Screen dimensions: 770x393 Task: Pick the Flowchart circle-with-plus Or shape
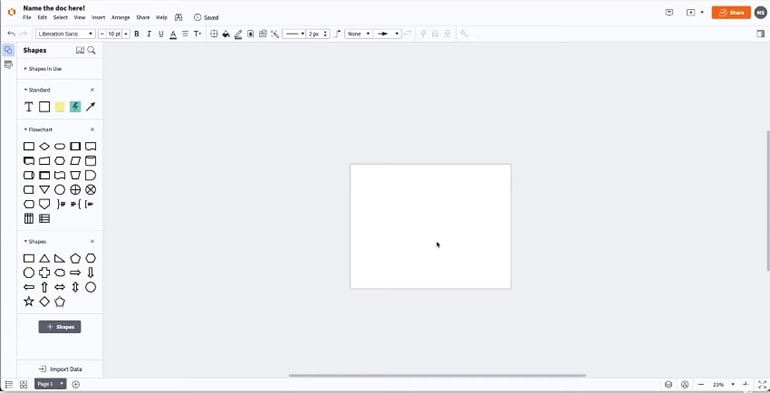[x=75, y=190]
